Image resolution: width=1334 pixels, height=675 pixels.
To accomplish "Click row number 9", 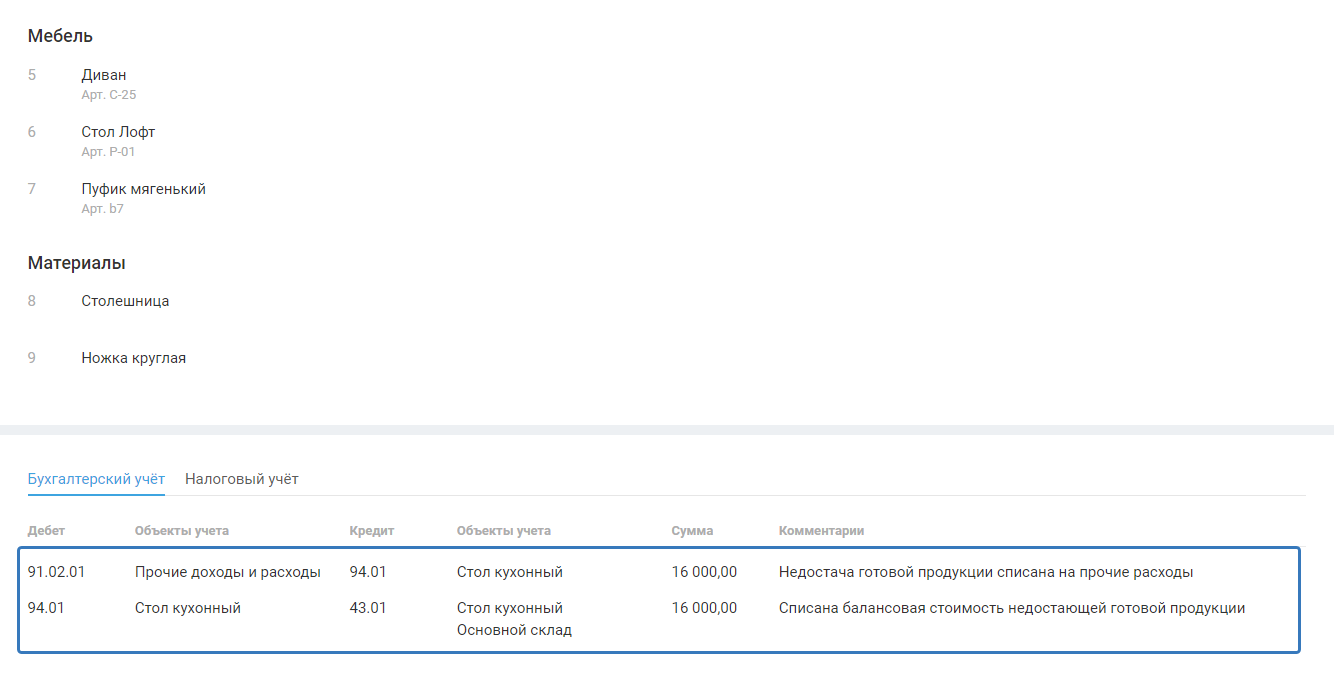I will pyautogui.click(x=32, y=358).
